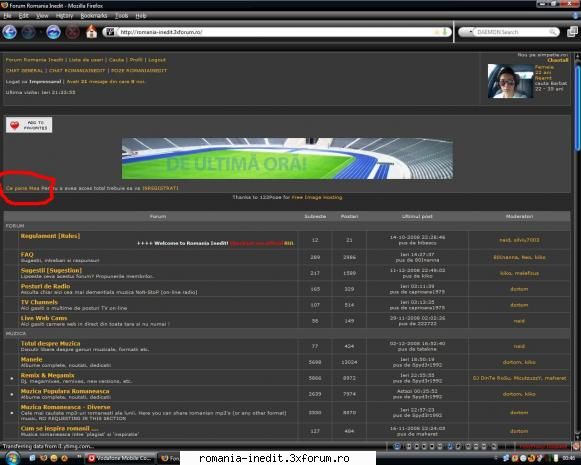Click the Logout link
Screen dimensions: 581x465
click(157, 60)
